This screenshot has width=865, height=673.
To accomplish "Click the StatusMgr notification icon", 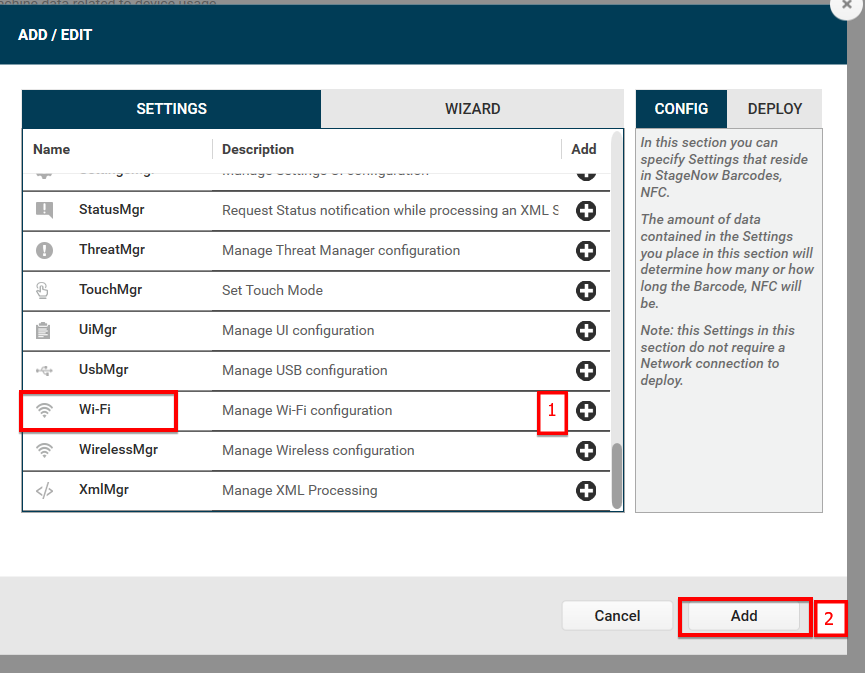I will [x=44, y=211].
